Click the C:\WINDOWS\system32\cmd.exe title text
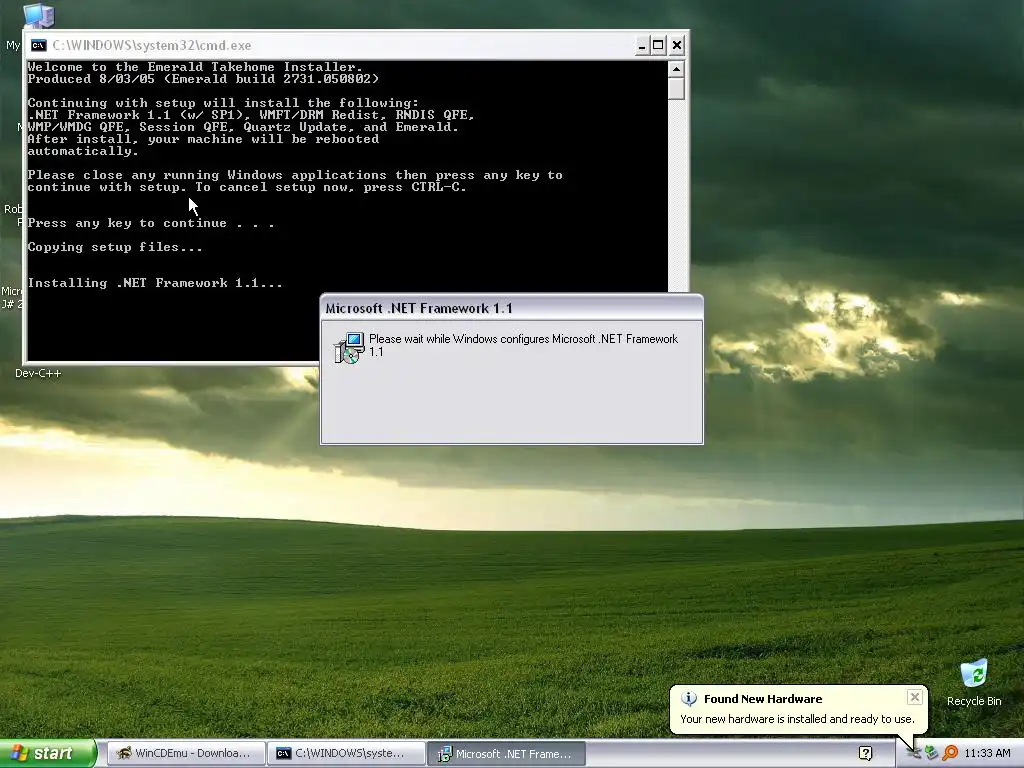The height and width of the screenshot is (768, 1024). [152, 45]
